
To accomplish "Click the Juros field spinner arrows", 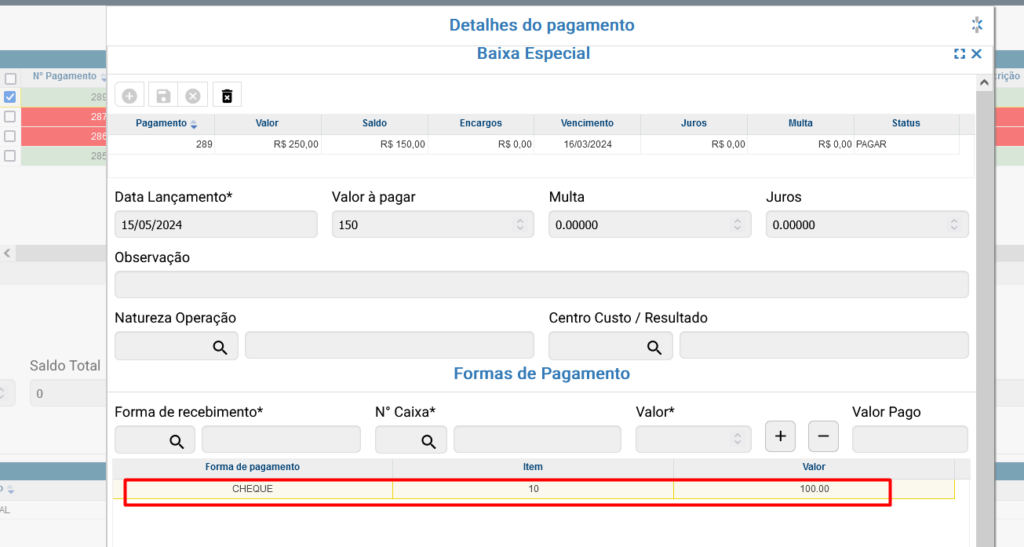I will coord(954,225).
